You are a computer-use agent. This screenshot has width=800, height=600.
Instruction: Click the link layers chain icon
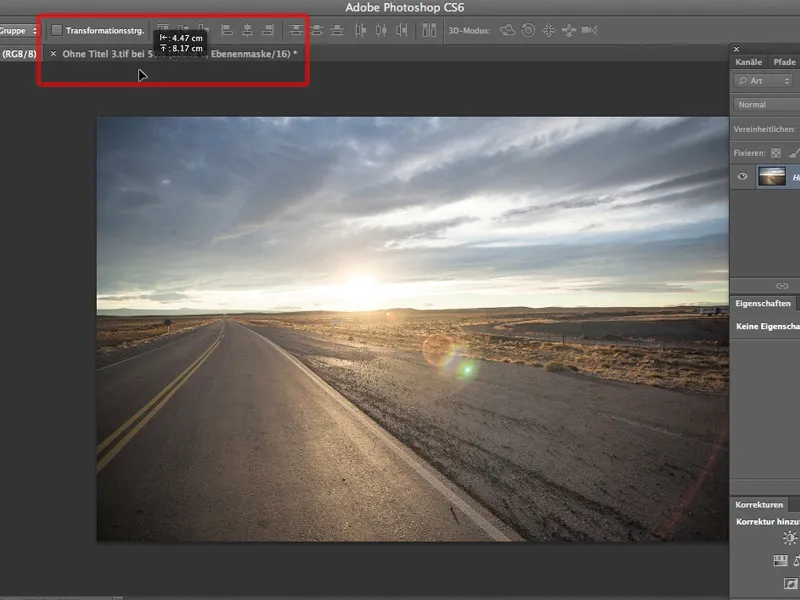[782, 286]
